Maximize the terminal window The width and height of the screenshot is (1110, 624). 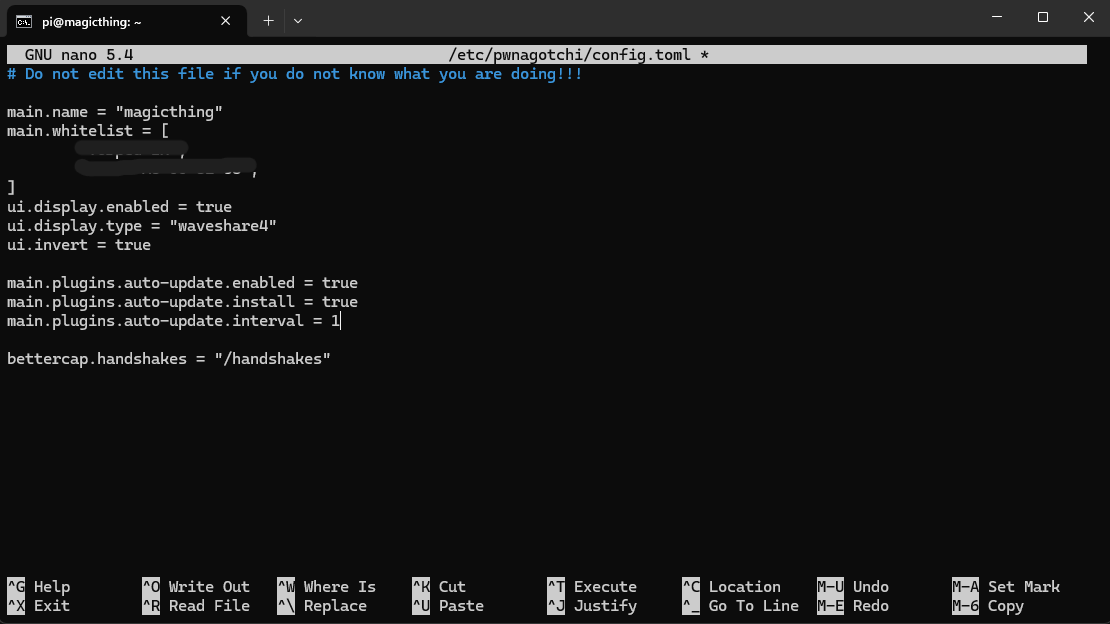(1043, 18)
